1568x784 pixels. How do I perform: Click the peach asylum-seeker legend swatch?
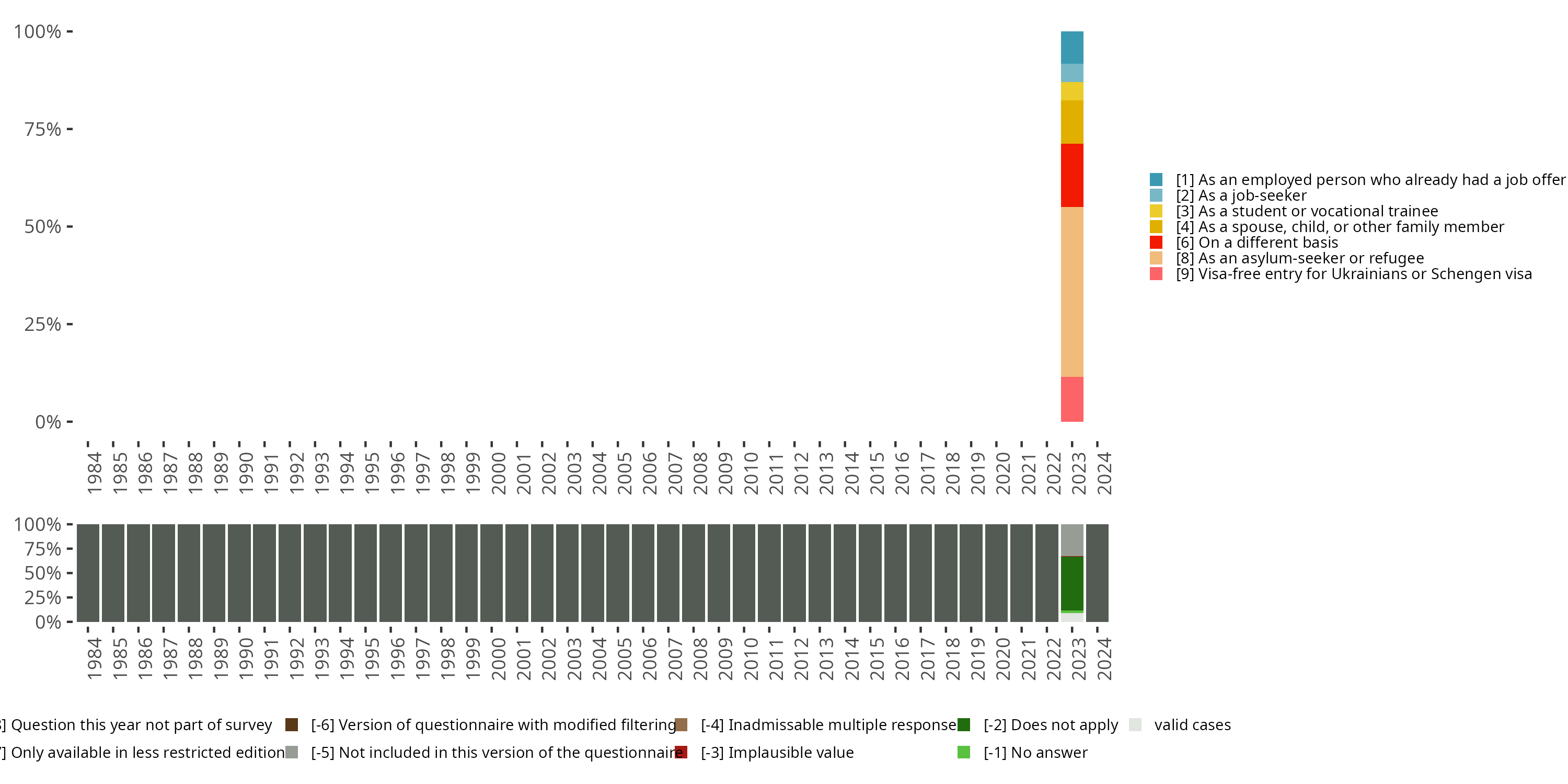1156,258
